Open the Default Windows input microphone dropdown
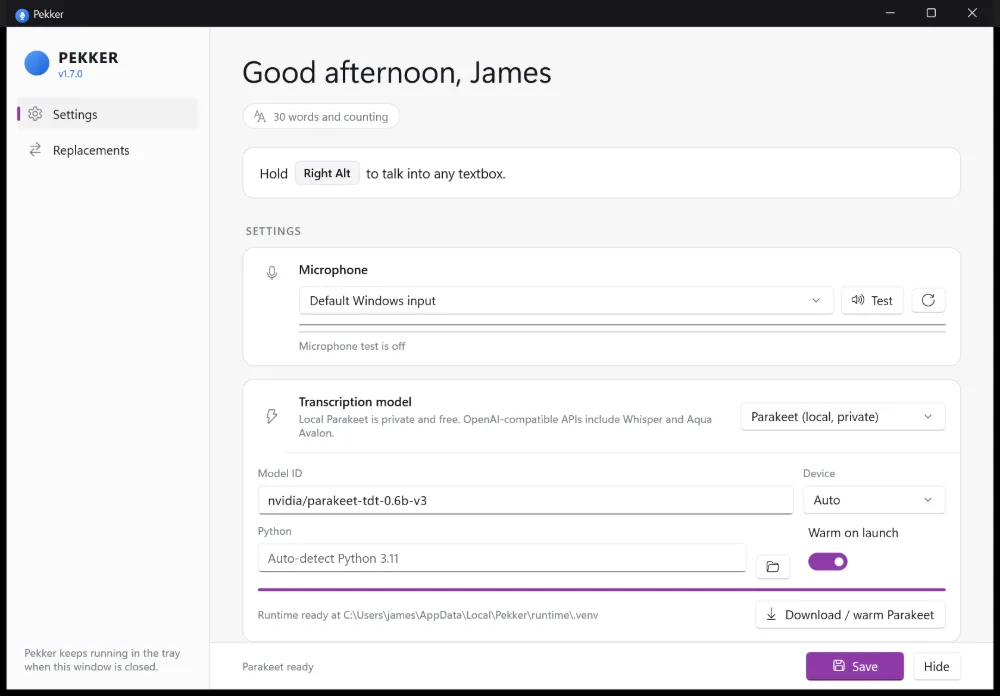The height and width of the screenshot is (696, 1000). (566, 300)
